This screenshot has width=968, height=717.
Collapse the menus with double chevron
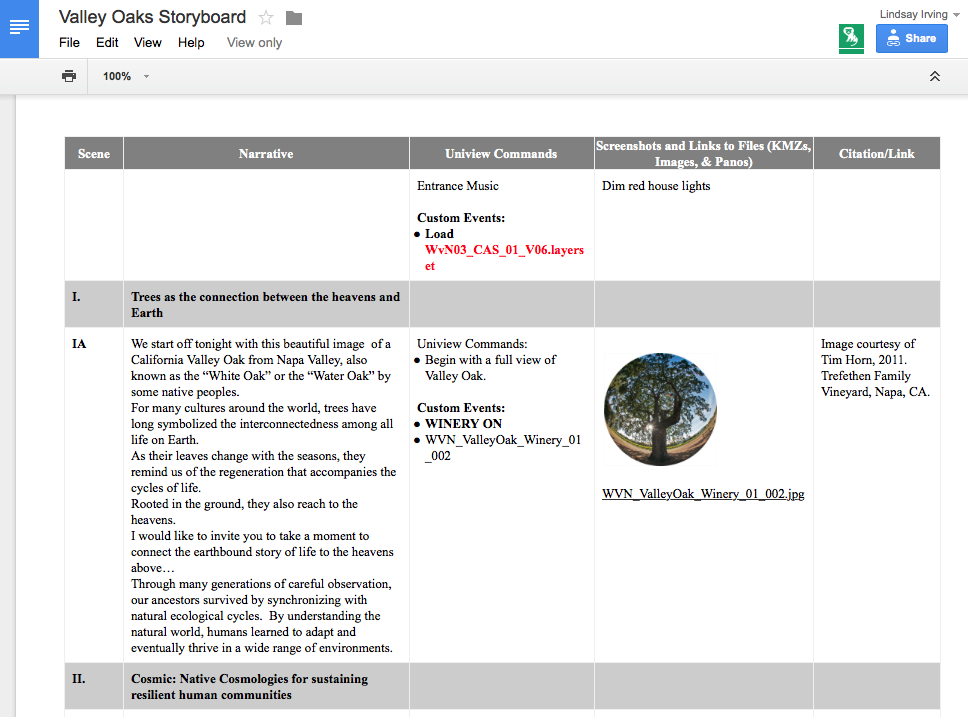tap(935, 76)
